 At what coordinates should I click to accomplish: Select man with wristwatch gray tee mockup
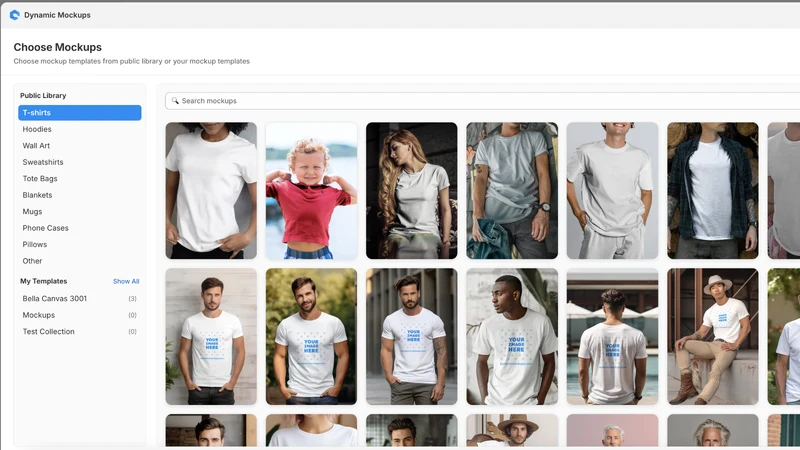click(x=512, y=190)
